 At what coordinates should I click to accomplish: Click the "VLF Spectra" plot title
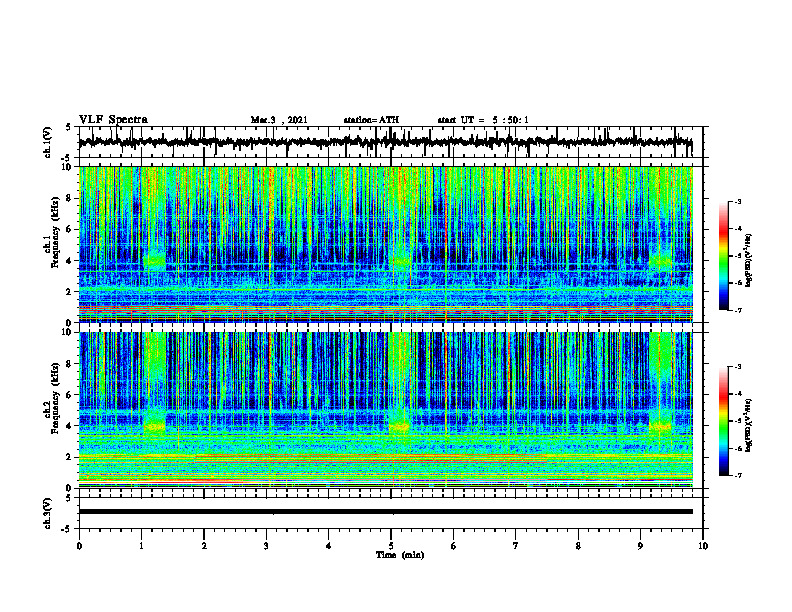[x=113, y=120]
